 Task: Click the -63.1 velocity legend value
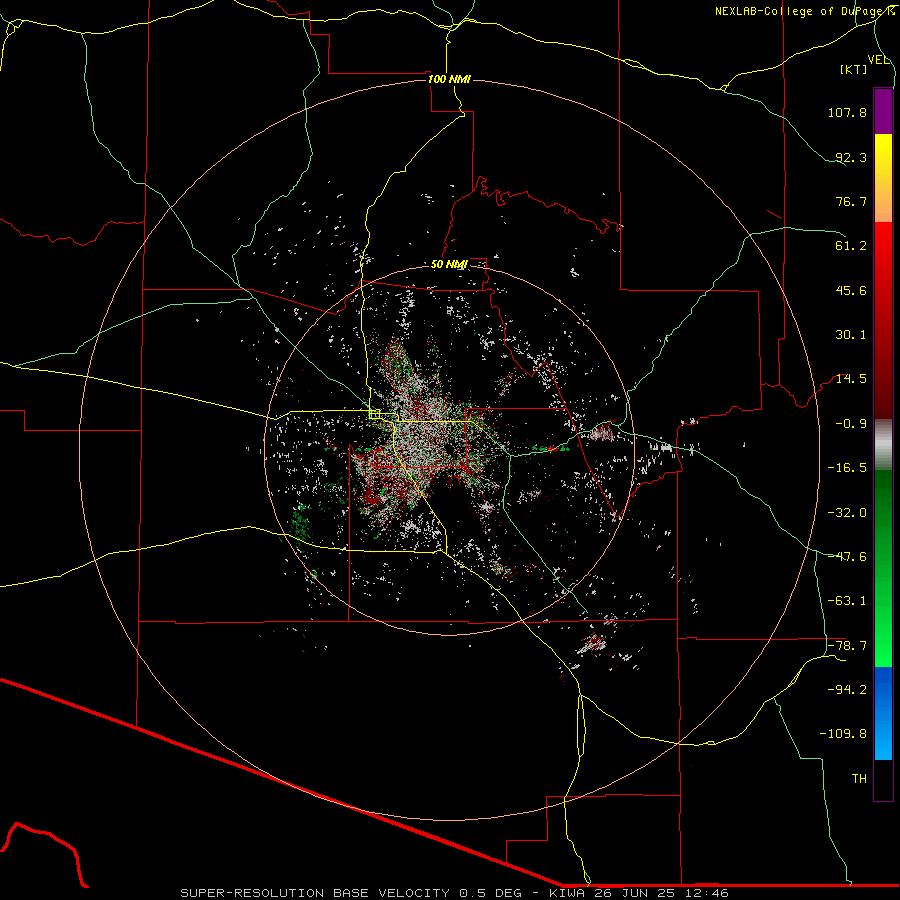click(847, 601)
